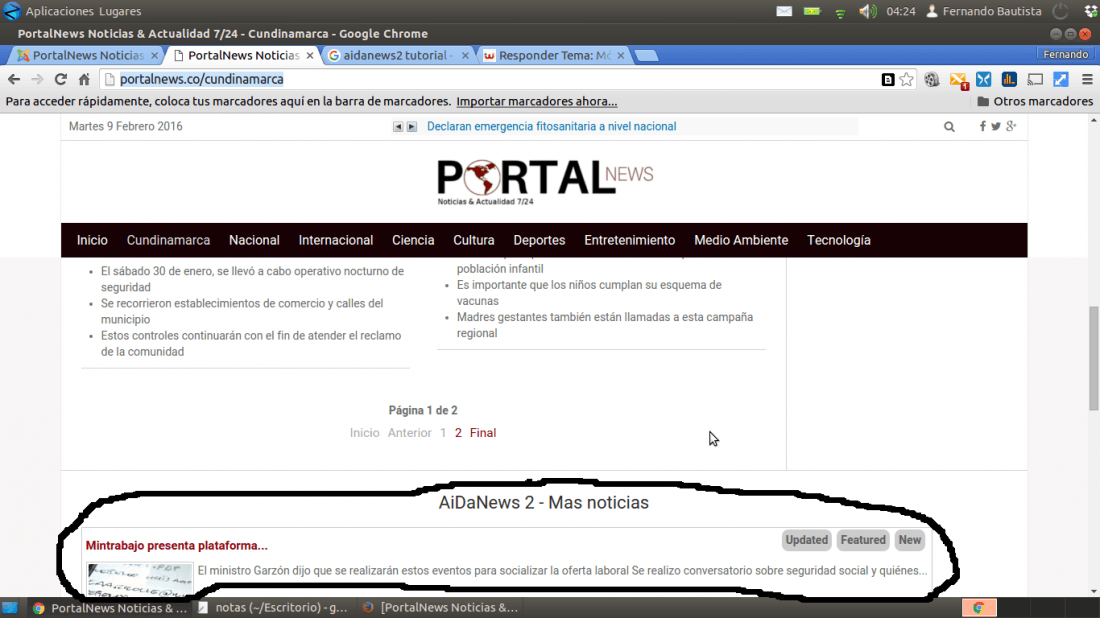Click the browser forward arrow

(37, 79)
